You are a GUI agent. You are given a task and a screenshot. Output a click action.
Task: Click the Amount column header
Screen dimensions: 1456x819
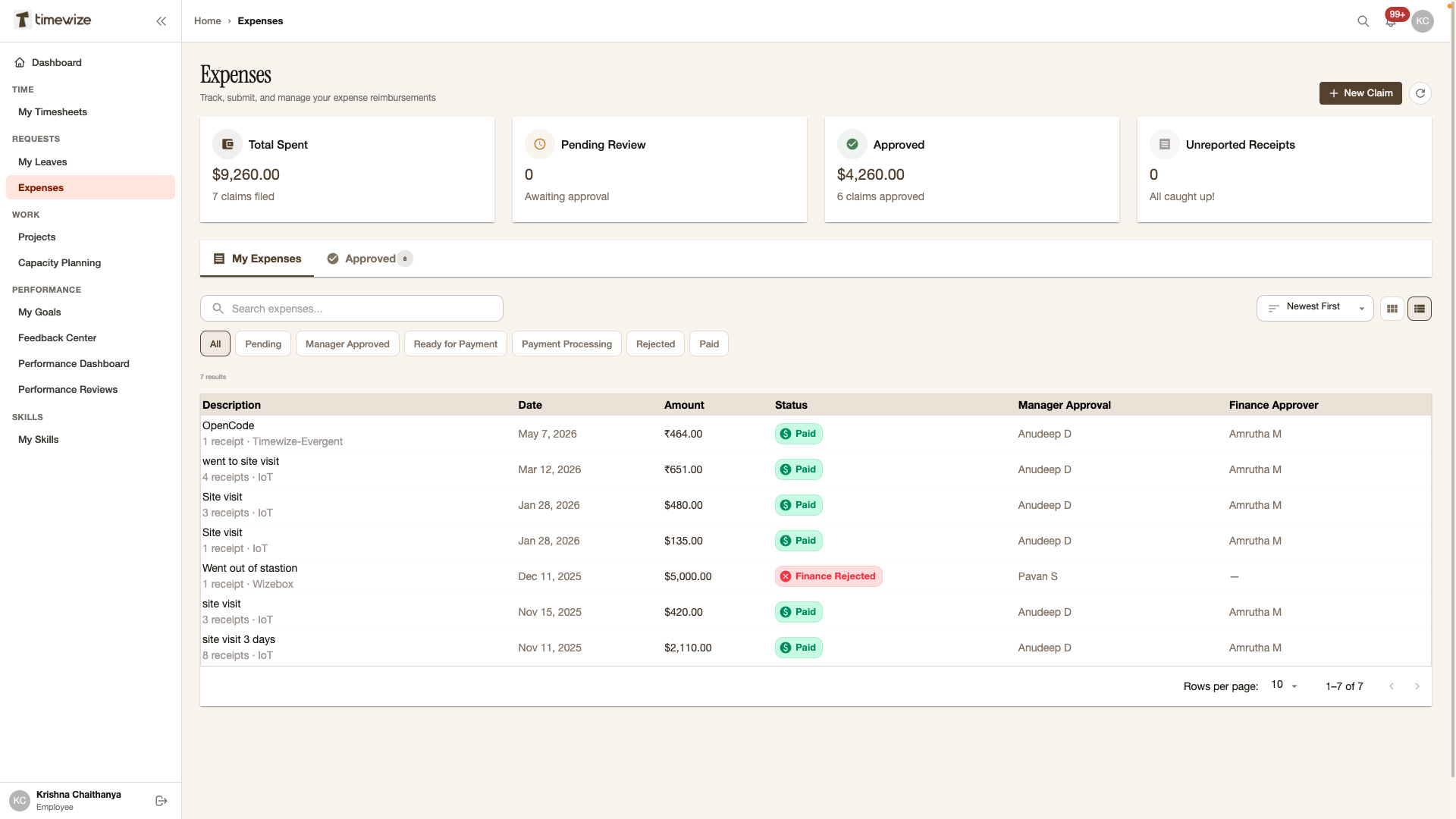pyautogui.click(x=684, y=405)
